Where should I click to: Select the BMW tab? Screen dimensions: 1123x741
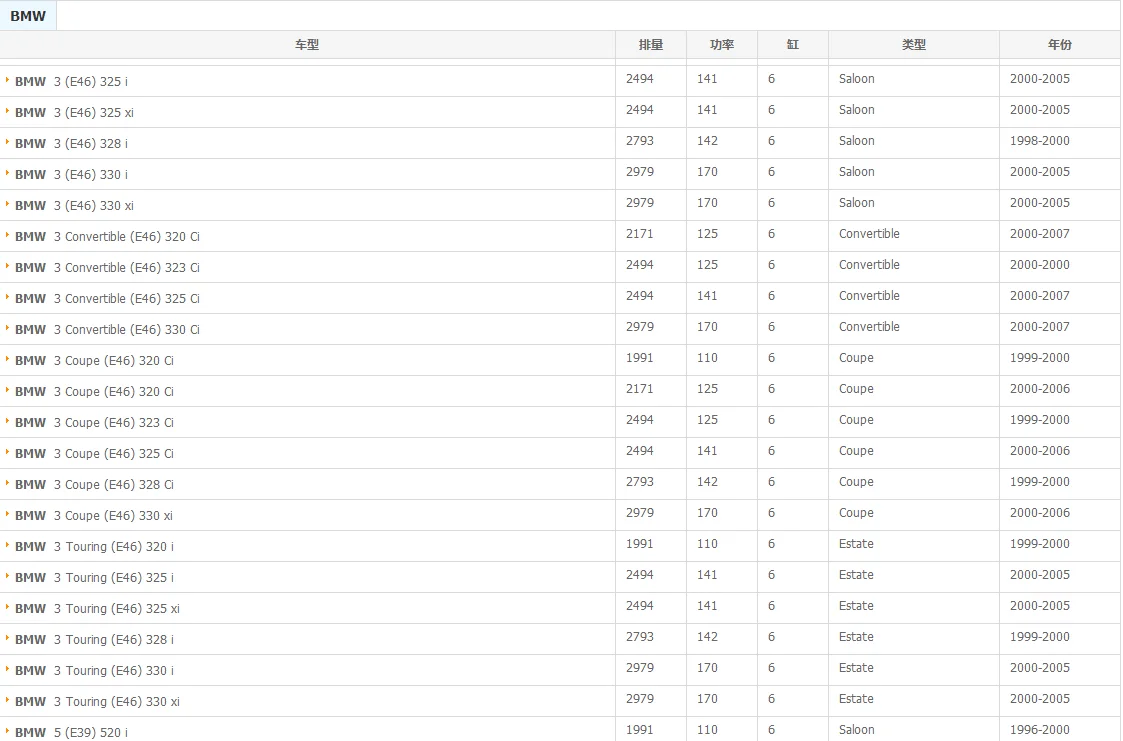tap(28, 16)
